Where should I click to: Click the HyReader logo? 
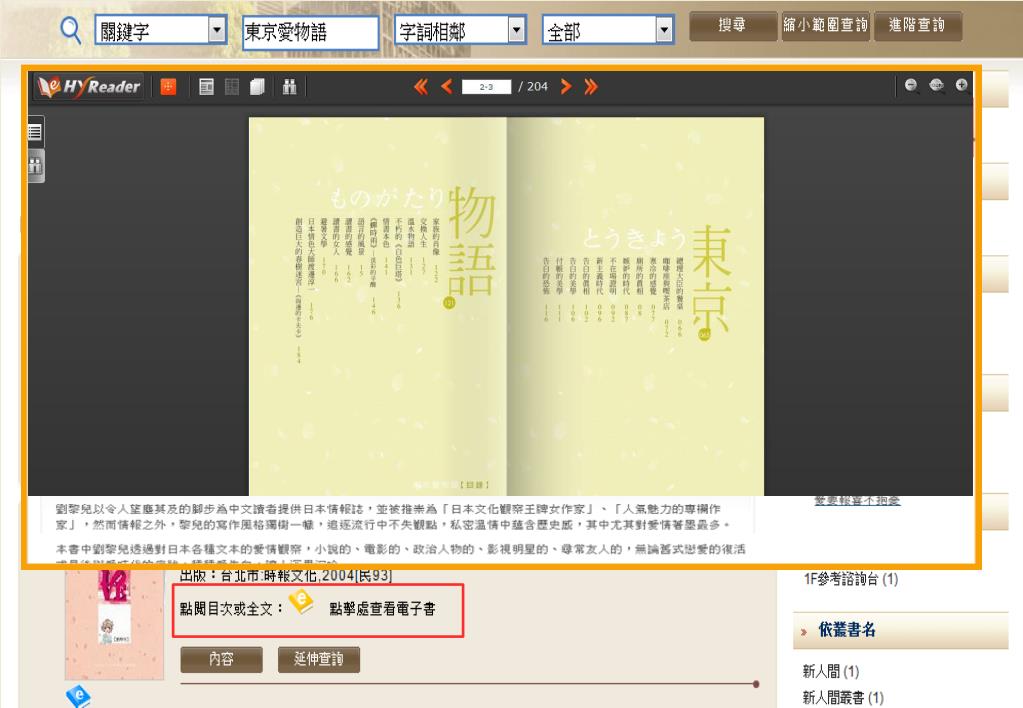coord(89,86)
